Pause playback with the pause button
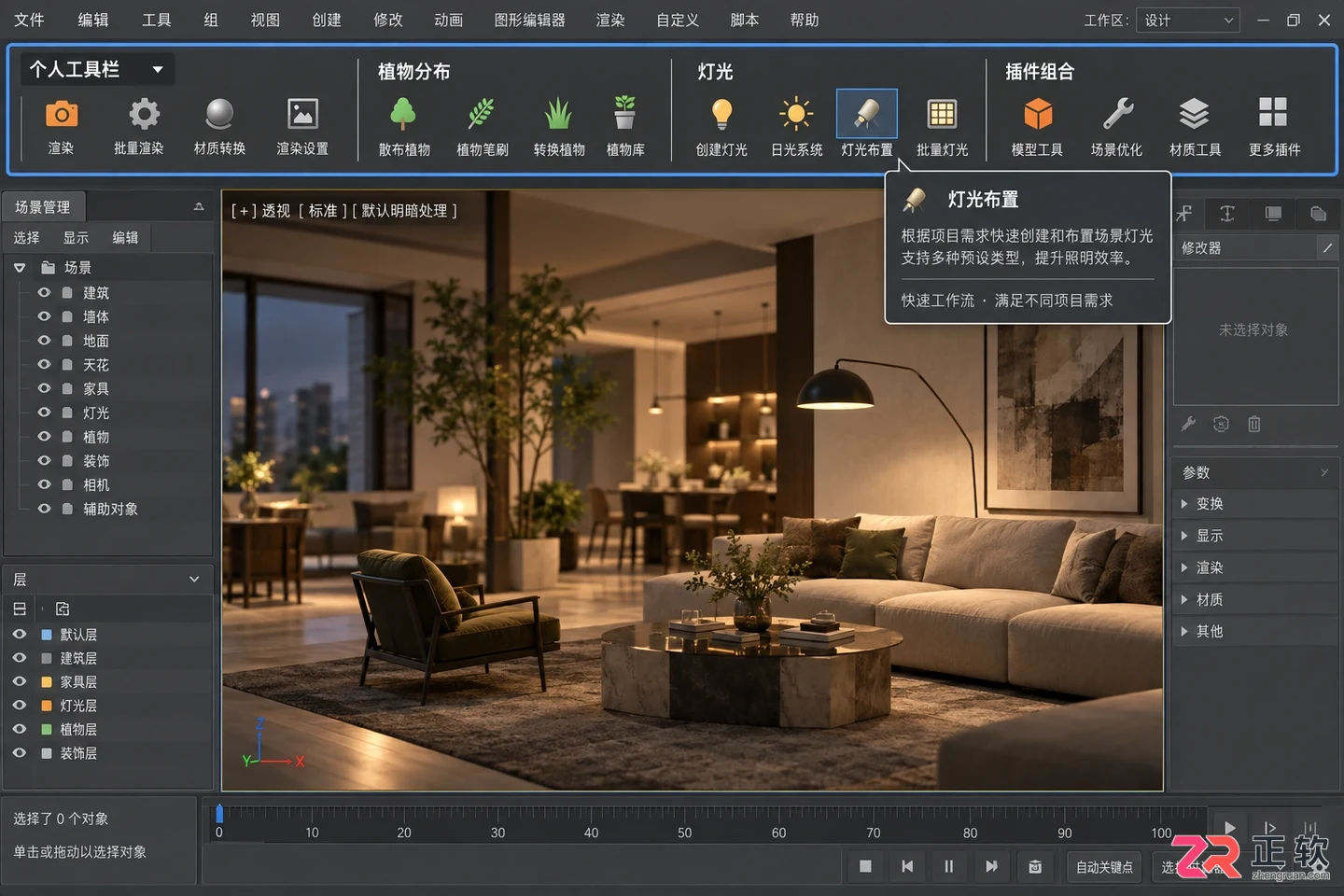The height and width of the screenshot is (896, 1344). pyautogui.click(x=949, y=867)
